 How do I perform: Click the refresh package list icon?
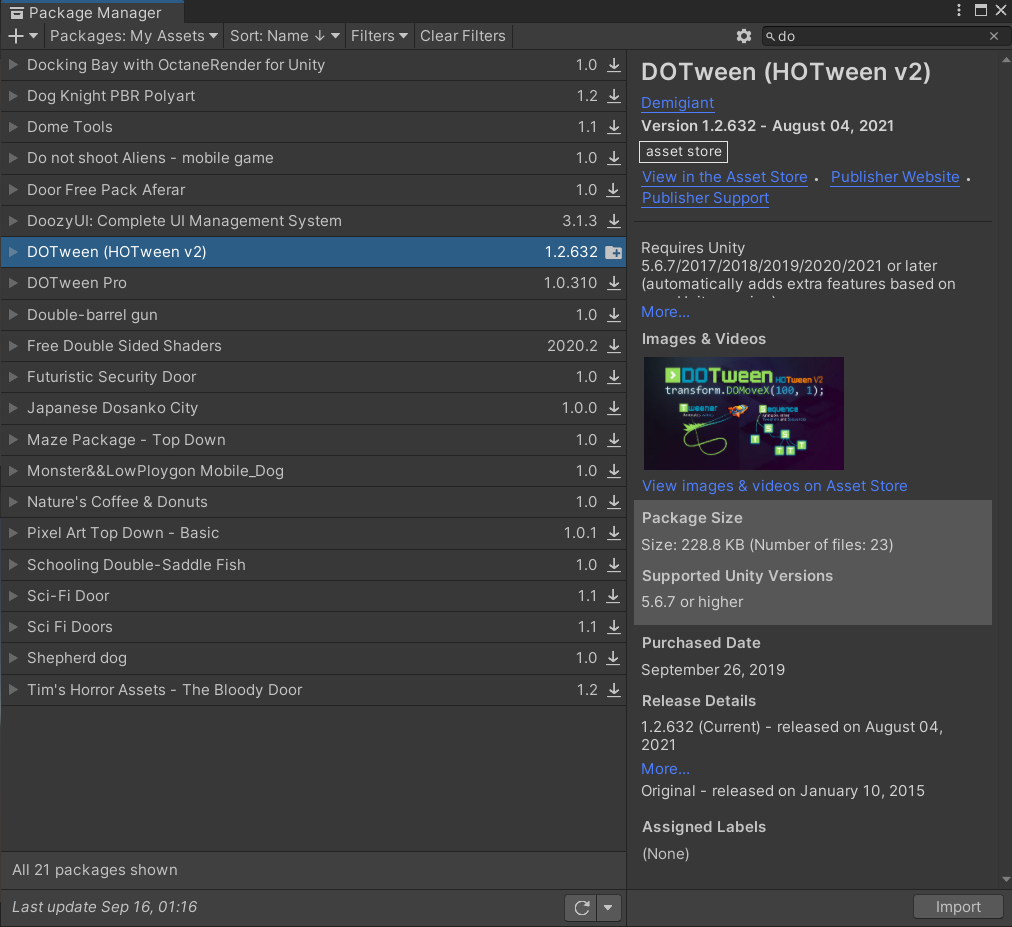tap(582, 908)
